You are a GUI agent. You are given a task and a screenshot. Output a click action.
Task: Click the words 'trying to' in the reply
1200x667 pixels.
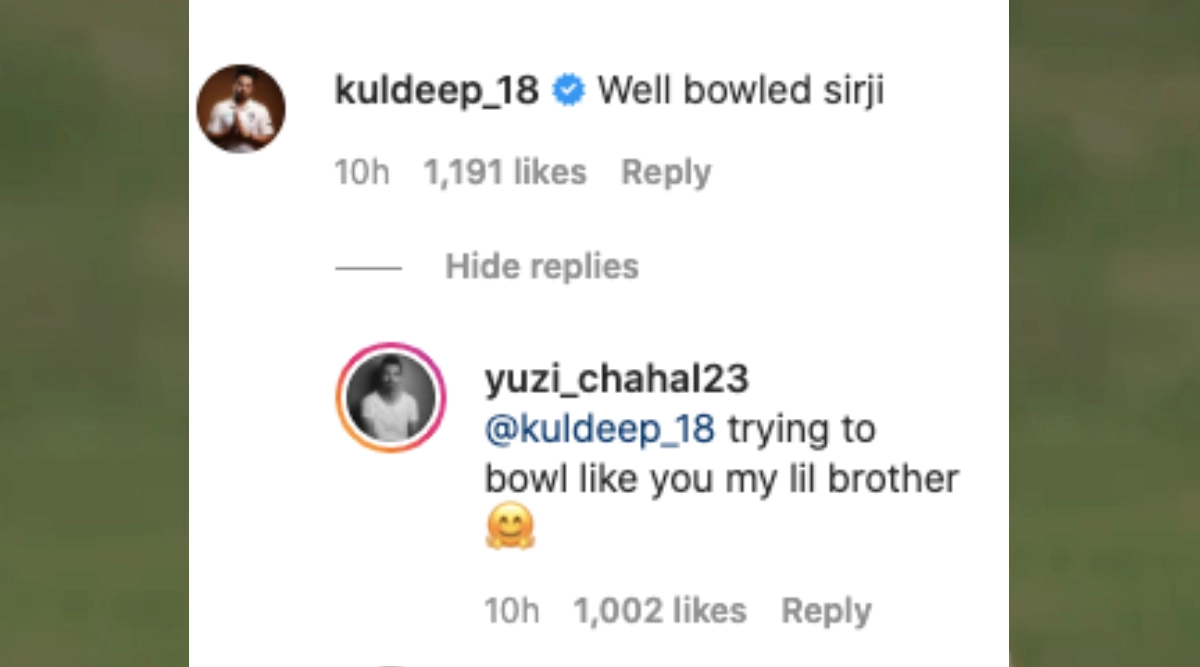click(x=801, y=429)
